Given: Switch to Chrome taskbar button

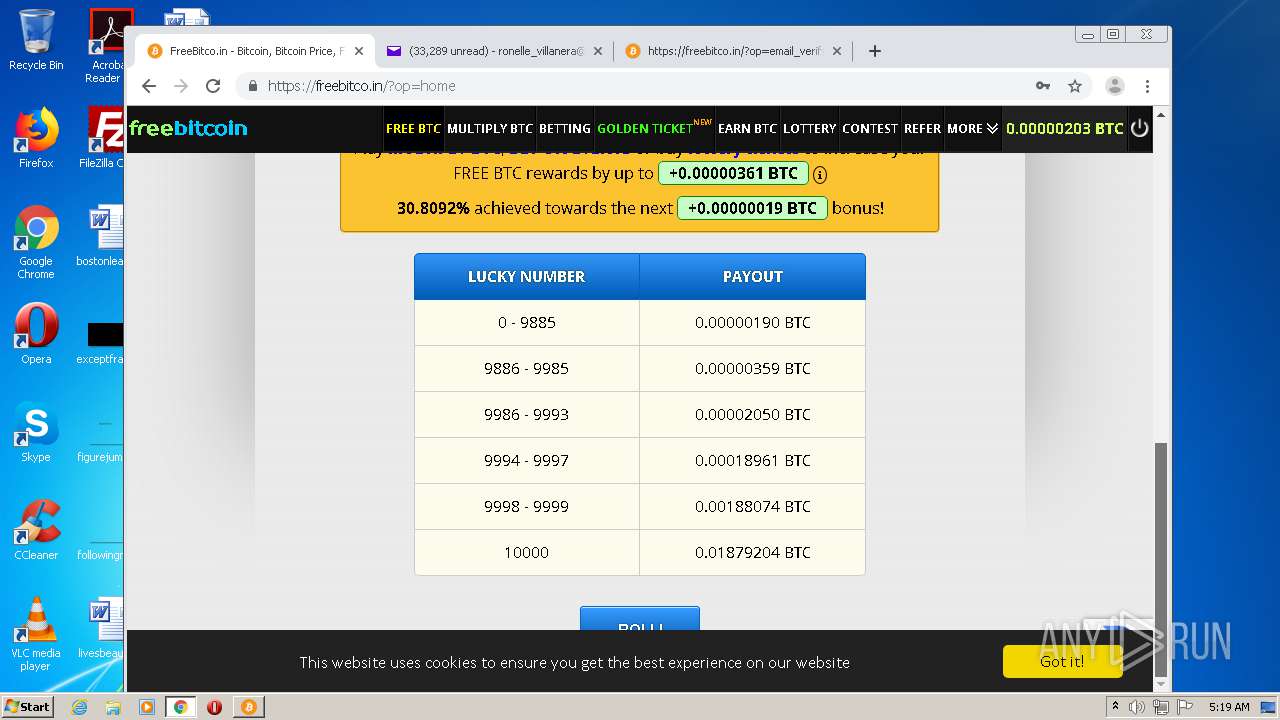Looking at the screenshot, I should tap(181, 707).
